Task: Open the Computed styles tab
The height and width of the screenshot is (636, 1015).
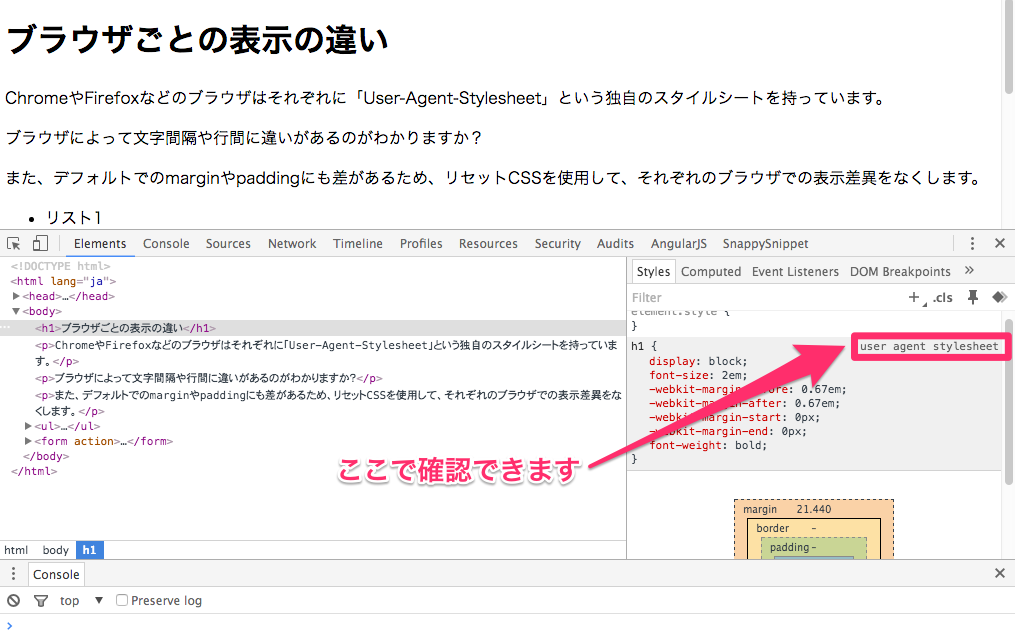Action: (711, 271)
